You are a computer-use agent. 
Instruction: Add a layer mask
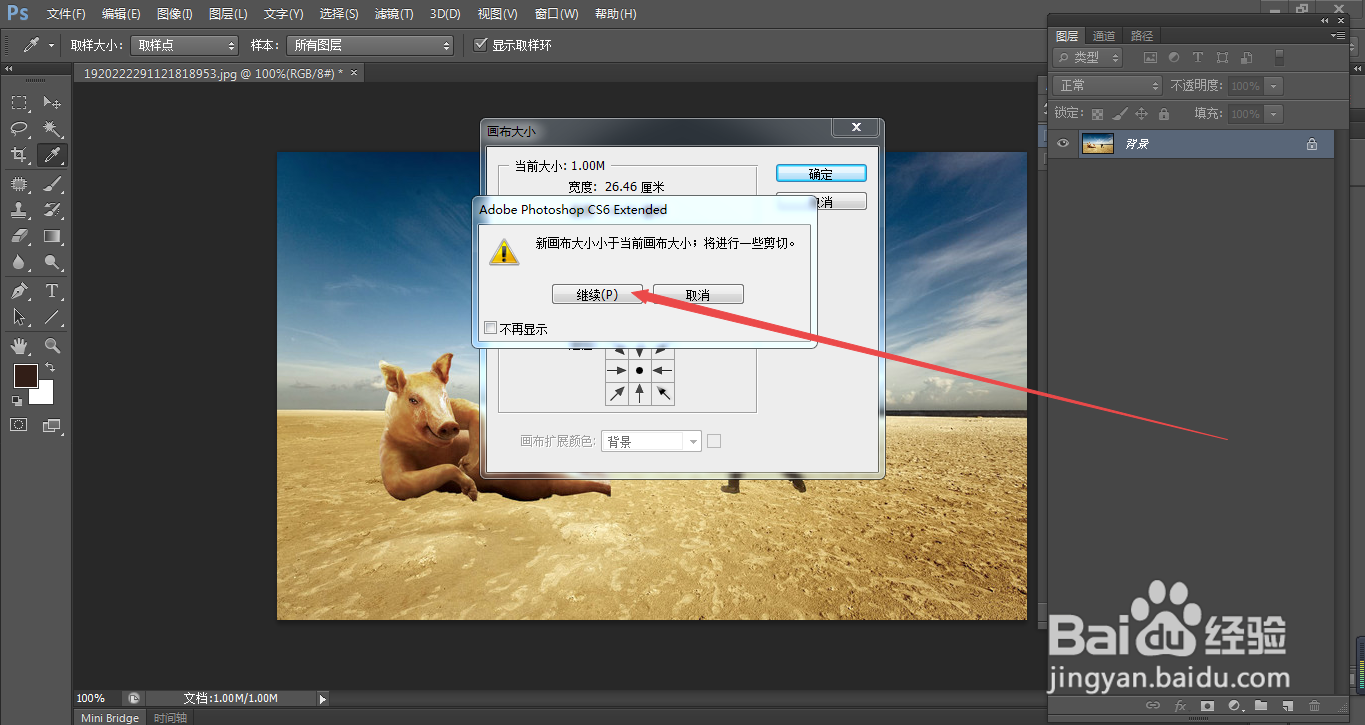1207,706
